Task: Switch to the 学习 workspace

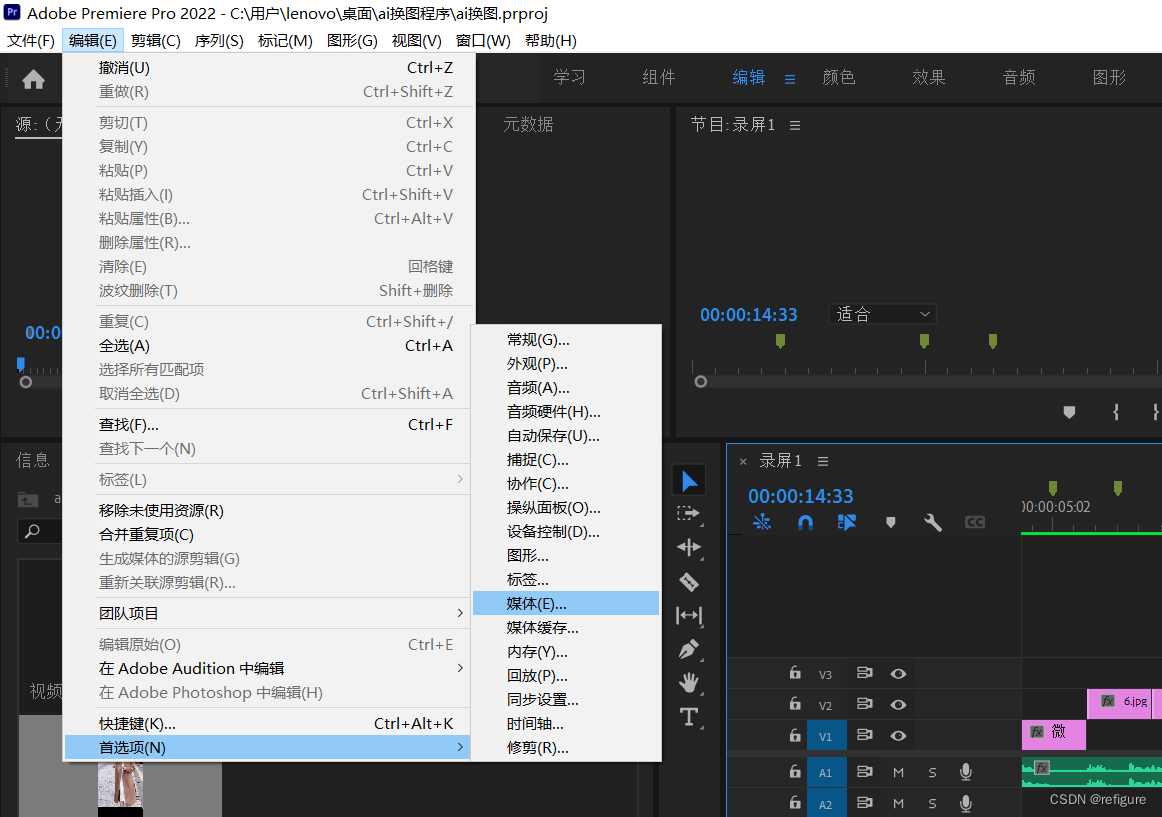Action: tap(569, 78)
